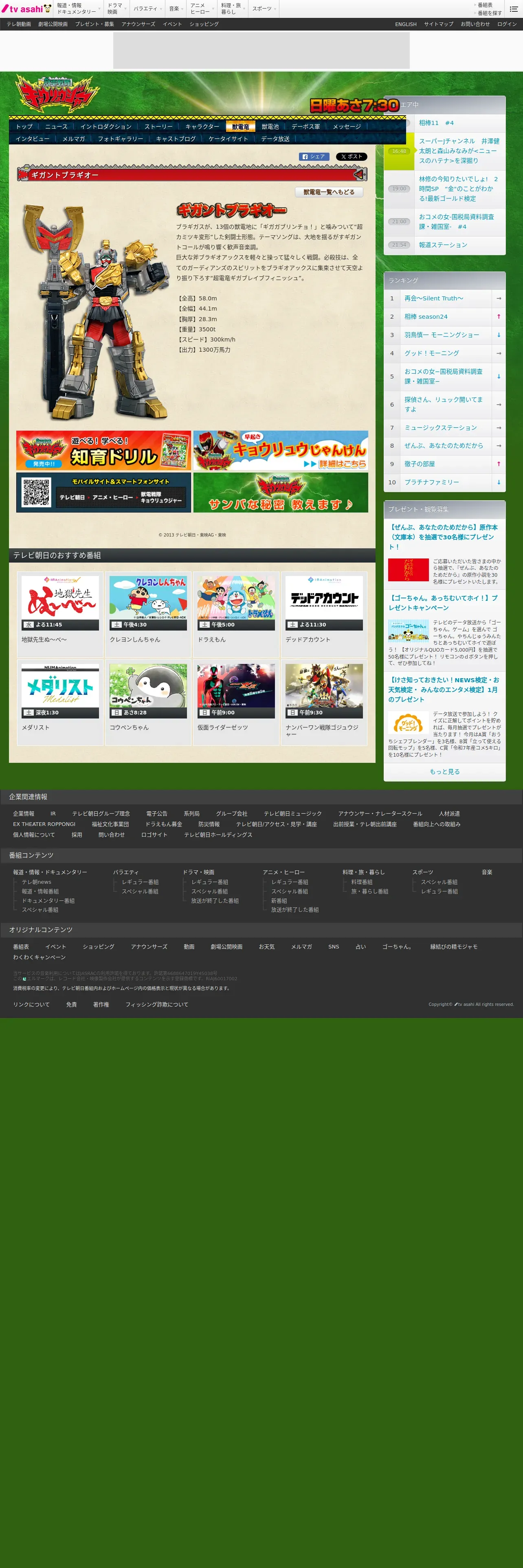The width and height of the screenshot is (523, 1568).
Task: Open ranking entry プラチナファミリー
Action: tap(432, 482)
